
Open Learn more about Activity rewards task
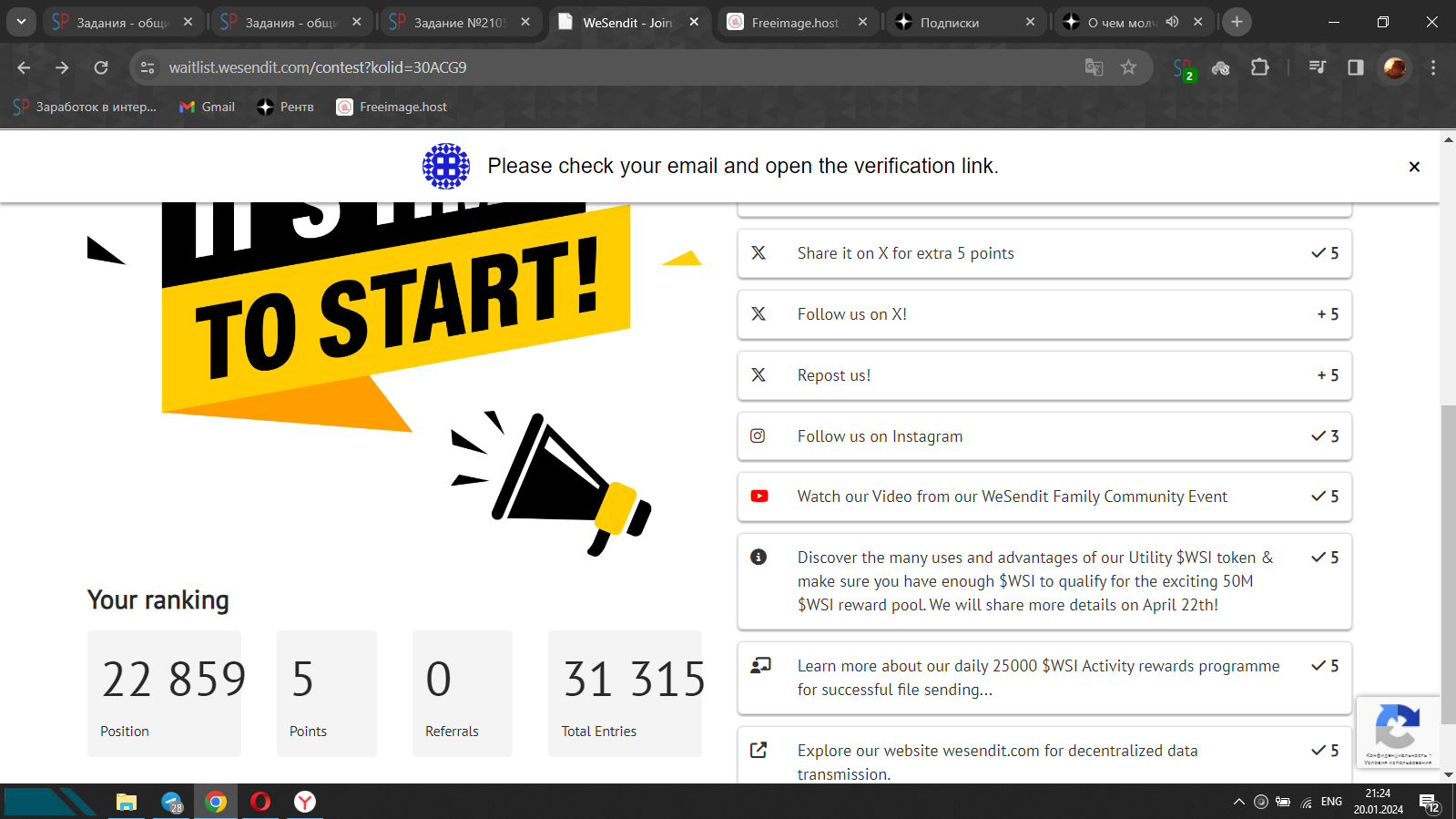pos(1044,678)
